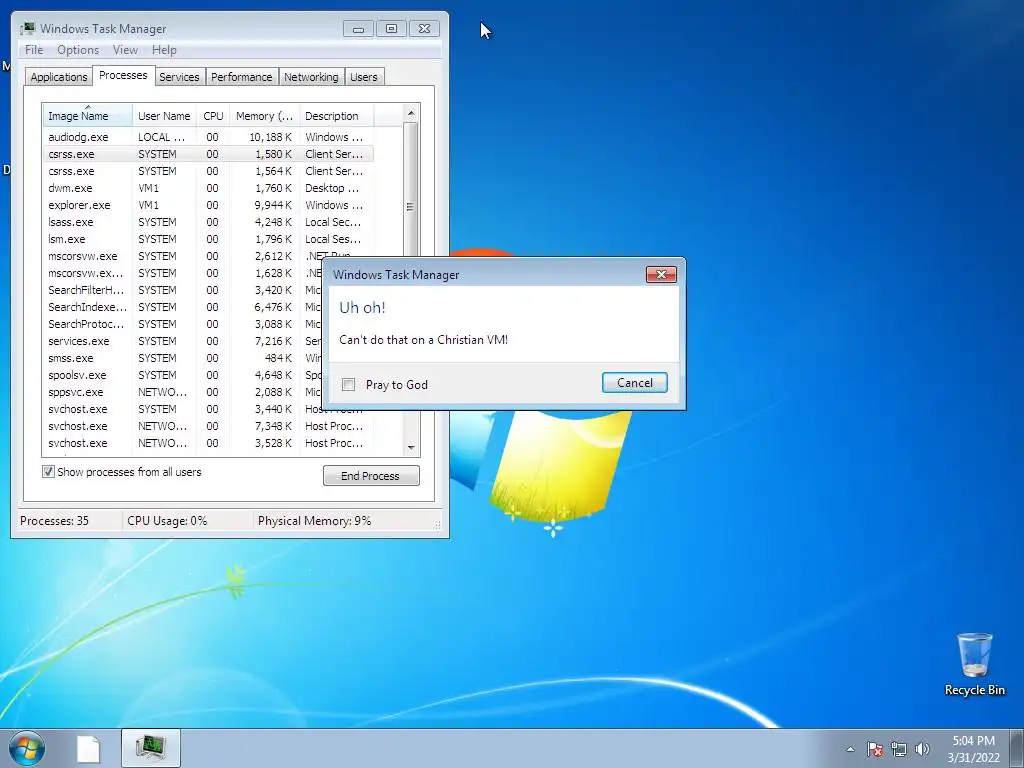Click Physical Memory: 9% status entry
1024x768 pixels.
(315, 521)
